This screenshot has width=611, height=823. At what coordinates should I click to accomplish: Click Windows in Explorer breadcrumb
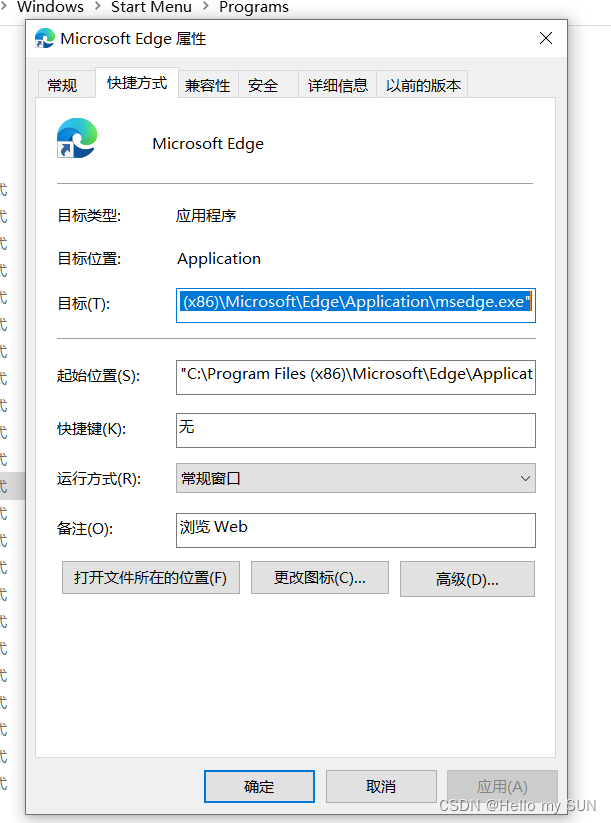click(50, 7)
